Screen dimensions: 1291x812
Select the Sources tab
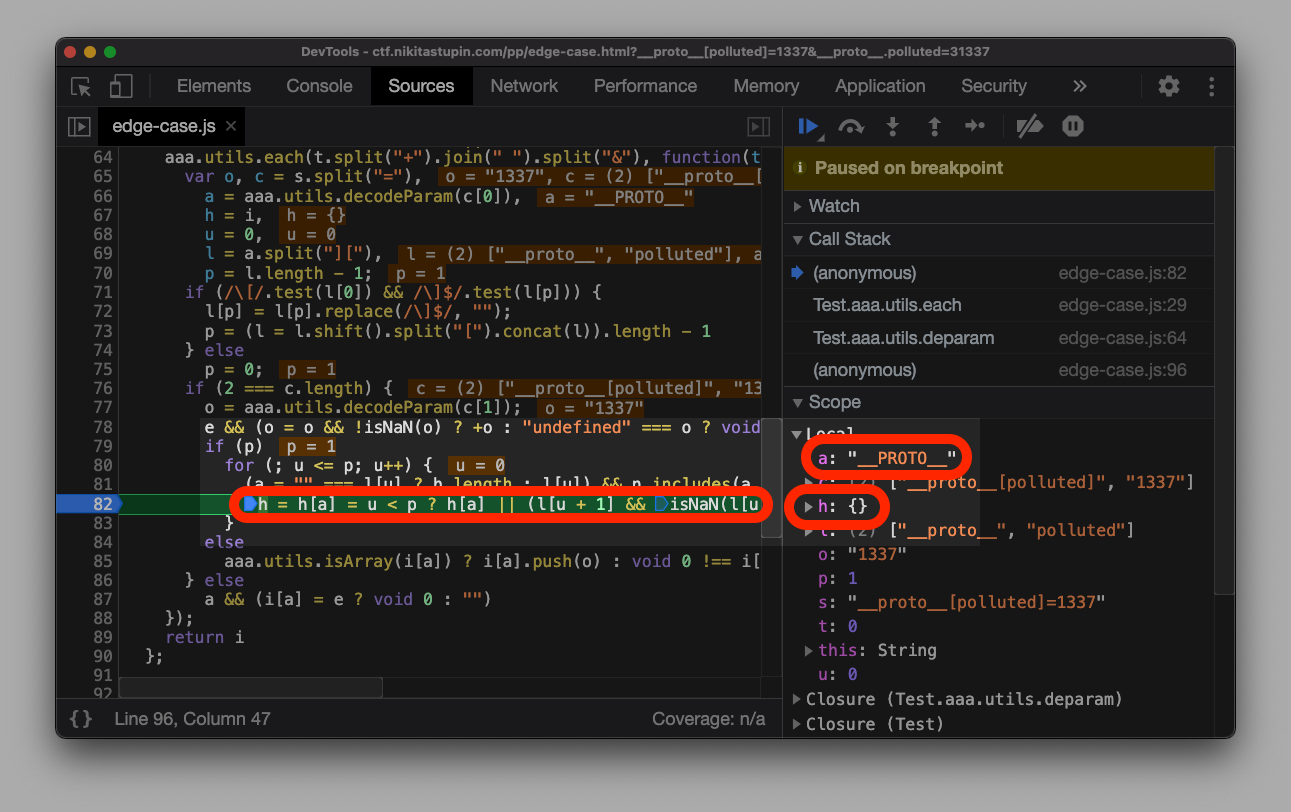tap(421, 86)
